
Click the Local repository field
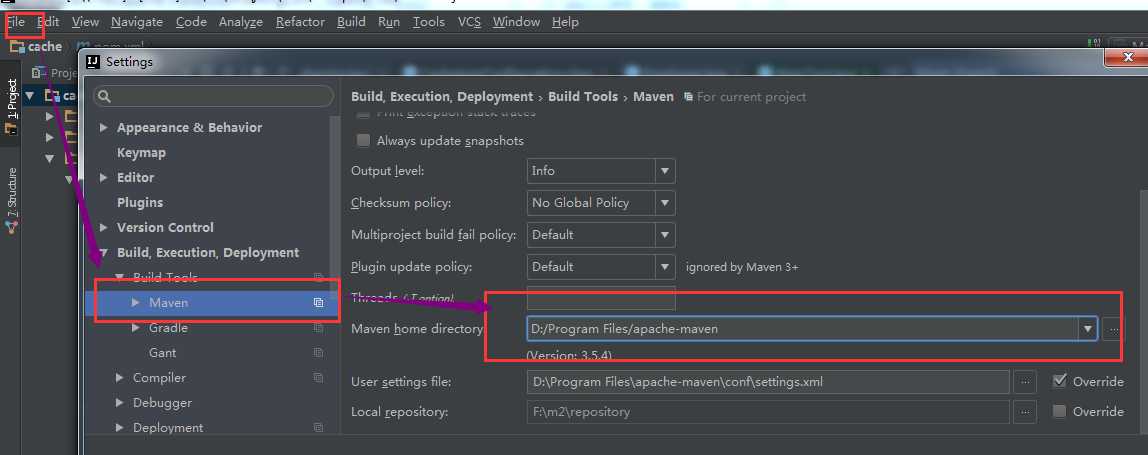(x=768, y=412)
